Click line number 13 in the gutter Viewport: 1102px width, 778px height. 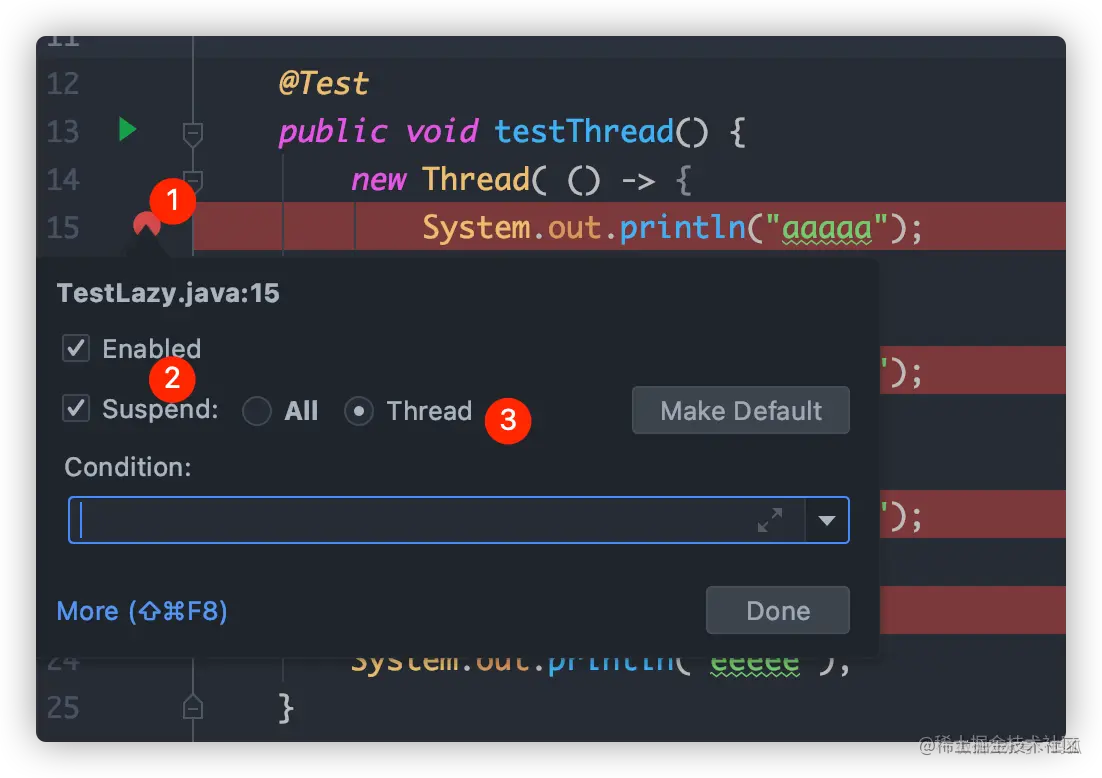click(63, 131)
